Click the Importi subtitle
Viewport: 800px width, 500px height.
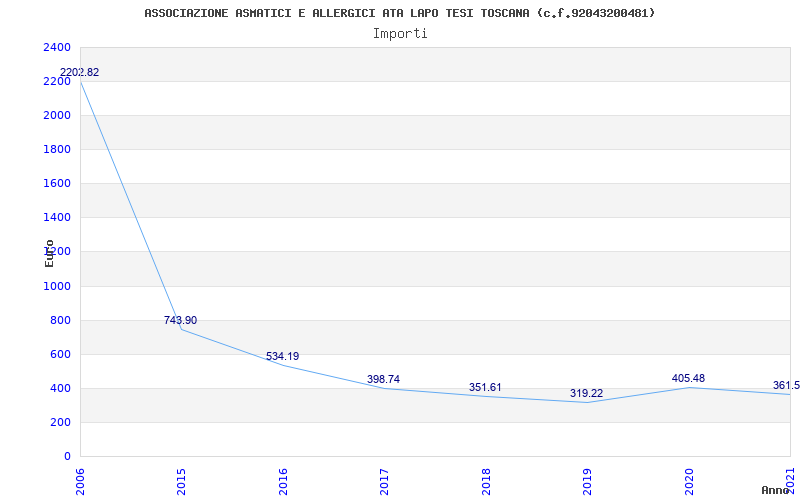tap(400, 34)
